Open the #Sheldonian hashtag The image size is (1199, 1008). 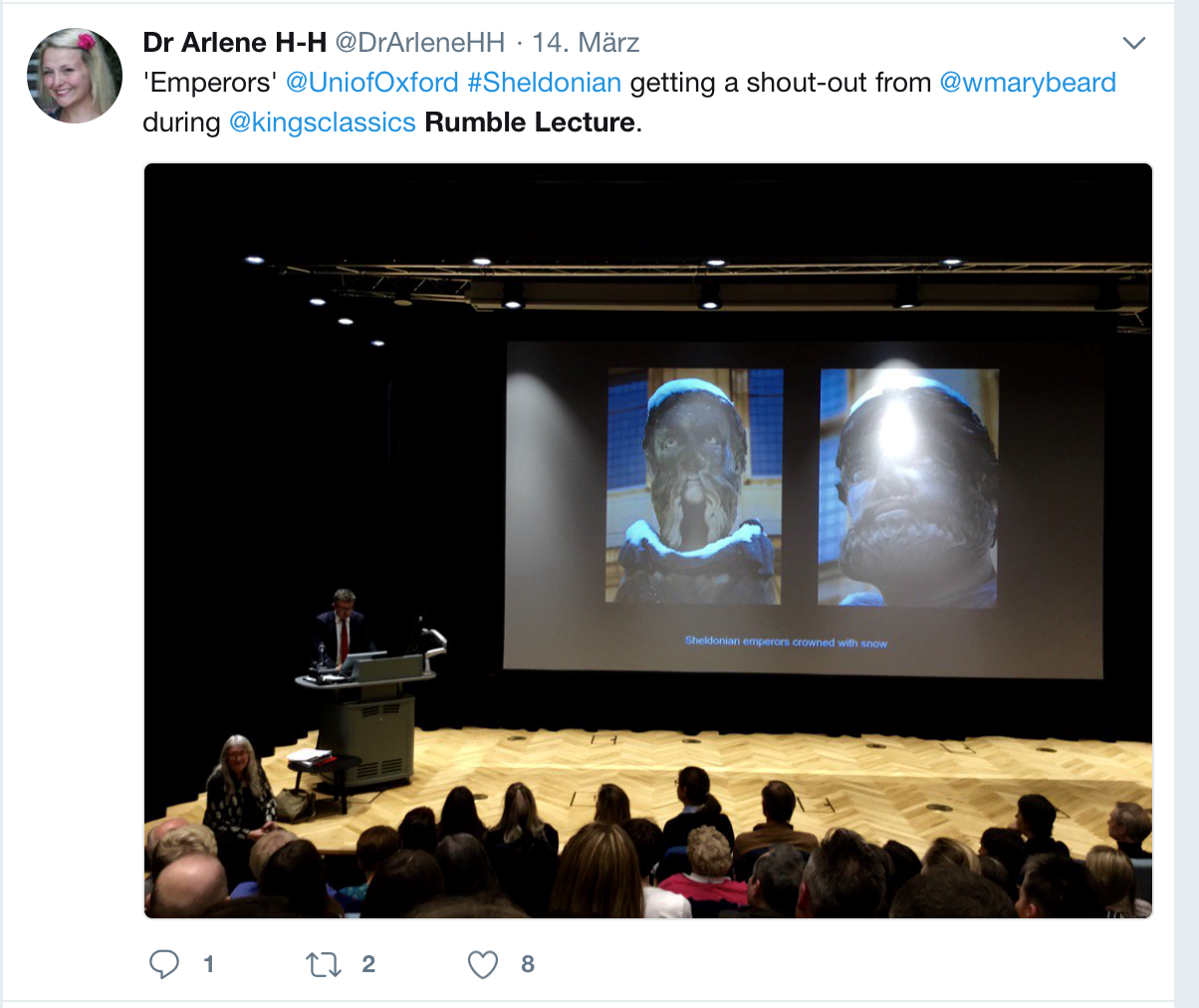[545, 82]
